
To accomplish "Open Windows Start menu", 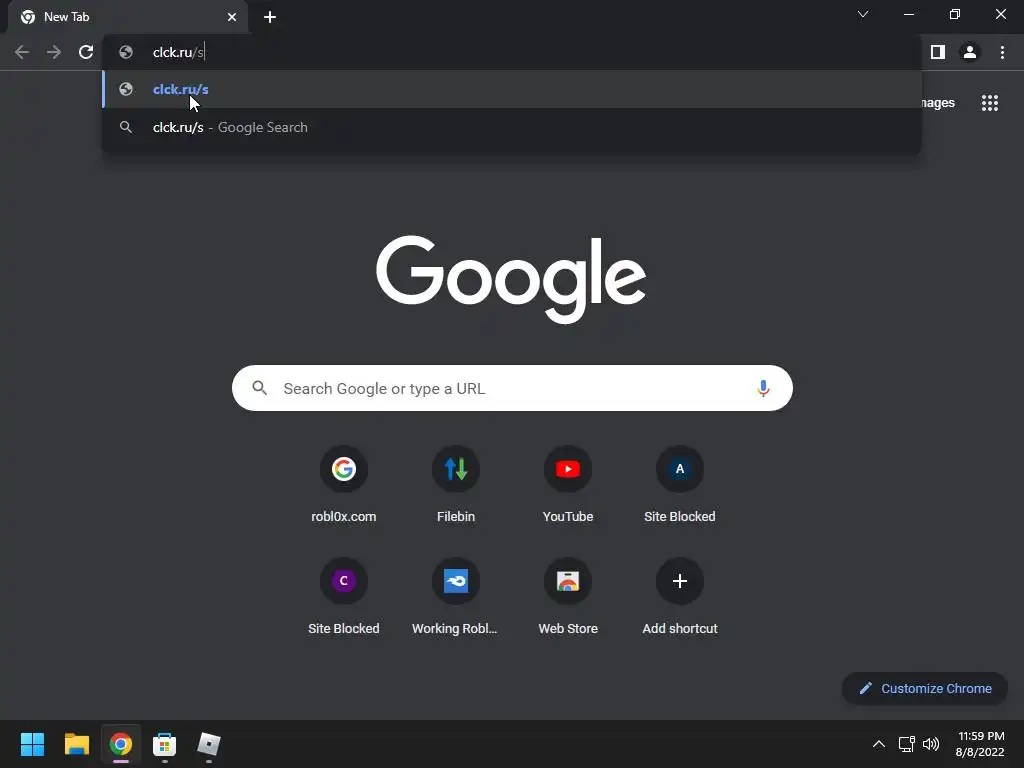I will (x=32, y=744).
